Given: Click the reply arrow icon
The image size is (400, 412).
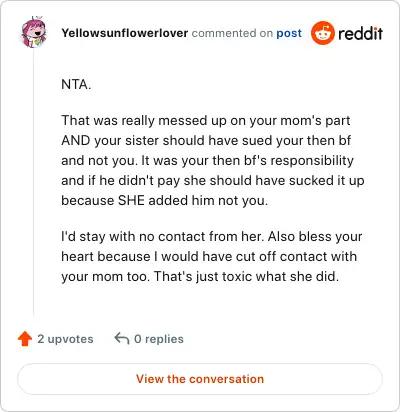Looking at the screenshot, I should 122,338.
